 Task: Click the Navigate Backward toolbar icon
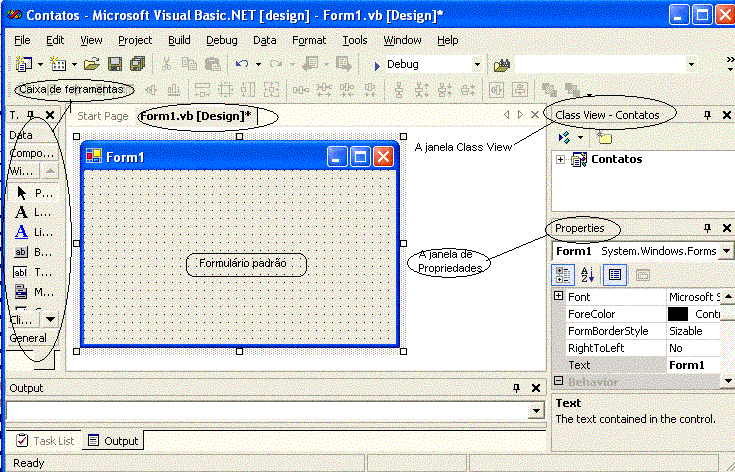point(310,64)
